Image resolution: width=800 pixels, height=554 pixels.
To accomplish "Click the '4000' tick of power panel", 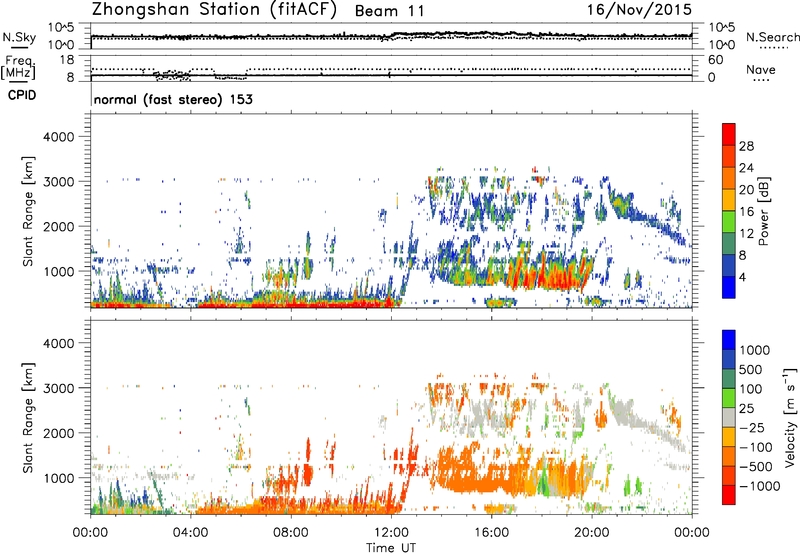I will coord(58,137).
